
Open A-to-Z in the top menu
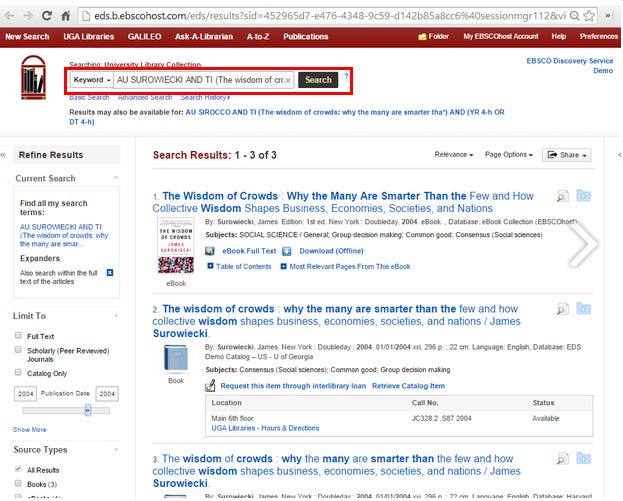258,37
